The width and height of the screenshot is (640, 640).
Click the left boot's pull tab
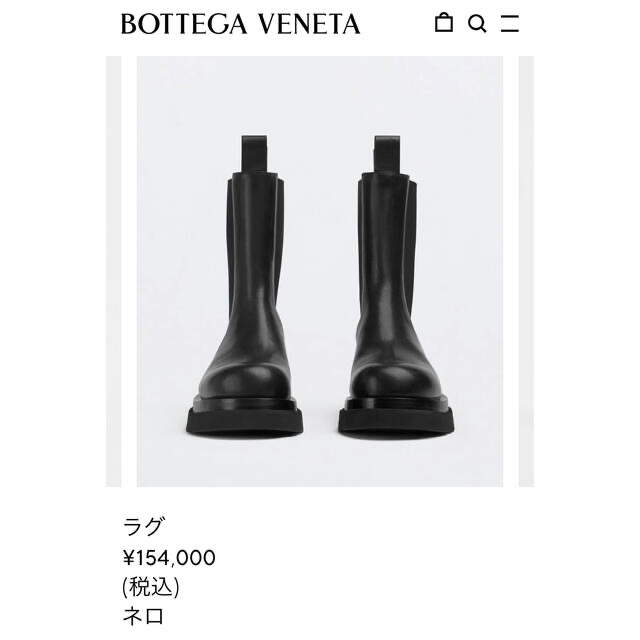point(254,154)
